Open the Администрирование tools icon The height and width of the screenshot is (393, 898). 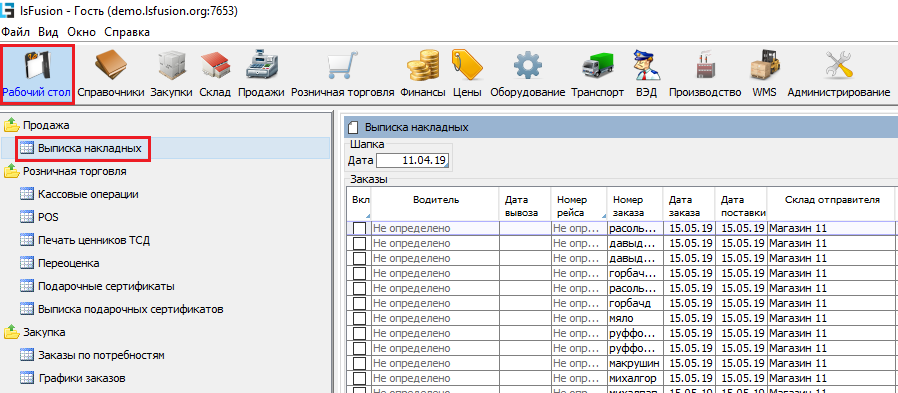(838, 65)
